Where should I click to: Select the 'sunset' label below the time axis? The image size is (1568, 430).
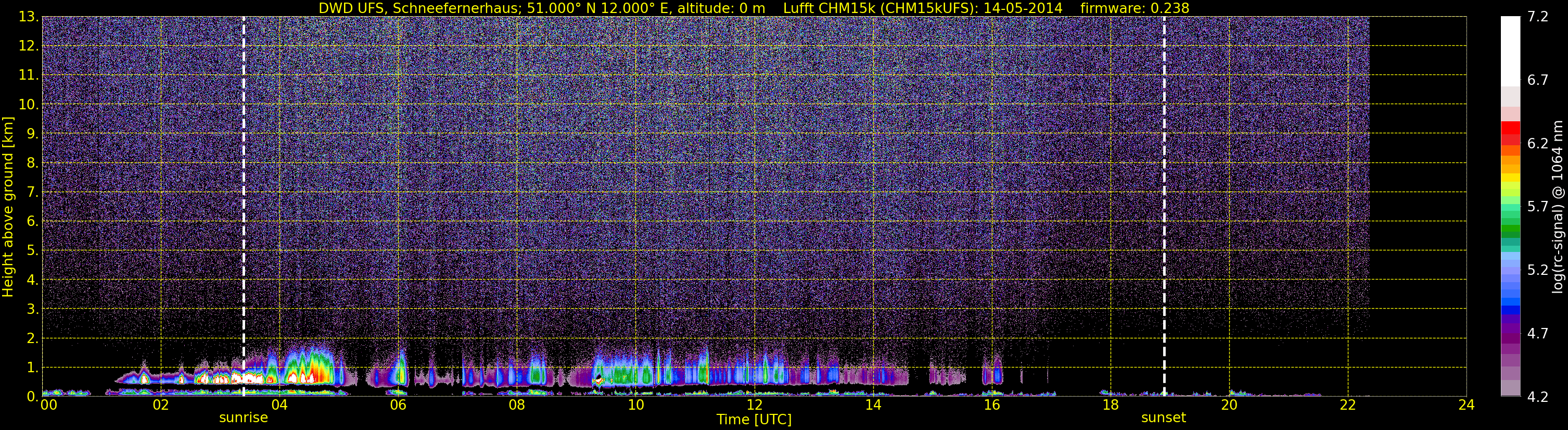click(1163, 418)
